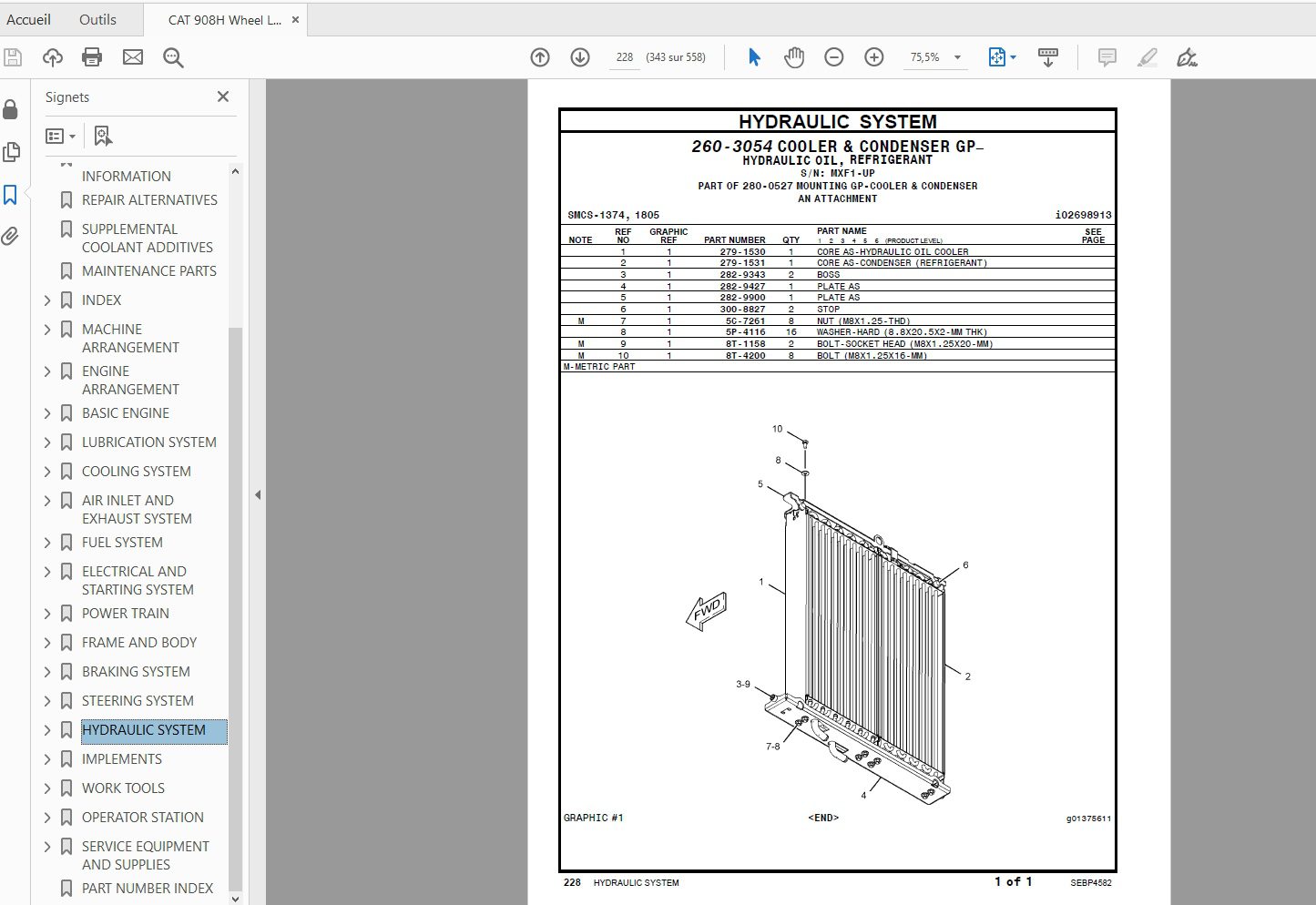Click the upload to cloud icon

coord(53,57)
